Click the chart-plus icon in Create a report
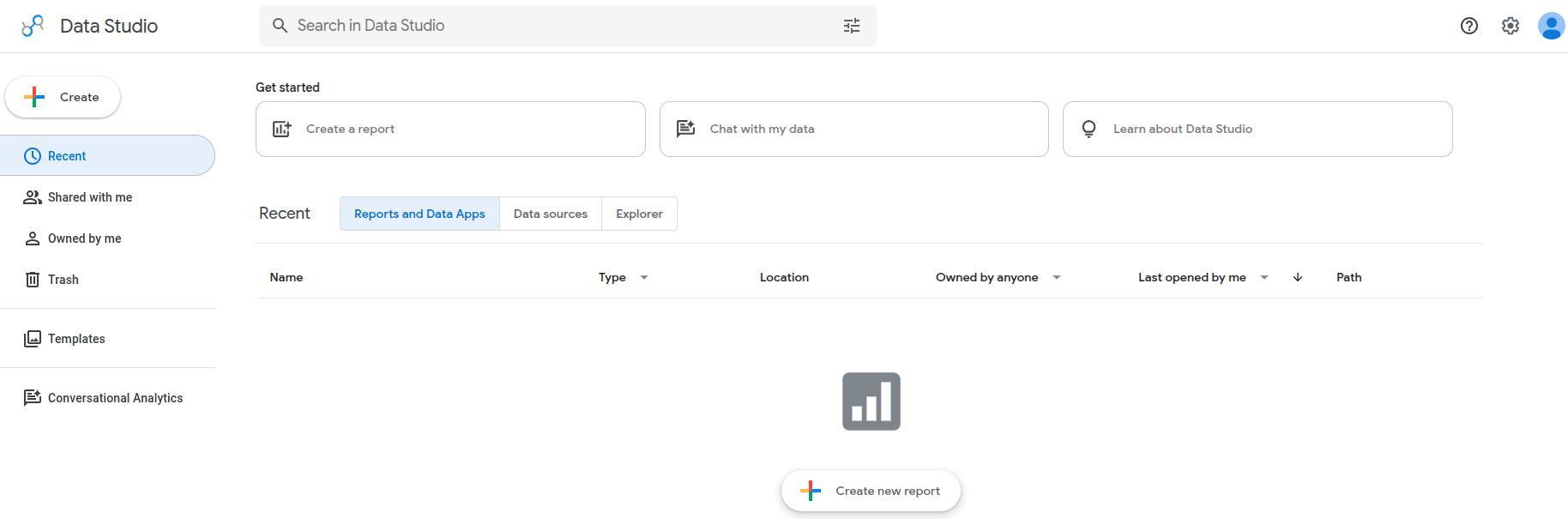The image size is (1568, 519). point(281,129)
